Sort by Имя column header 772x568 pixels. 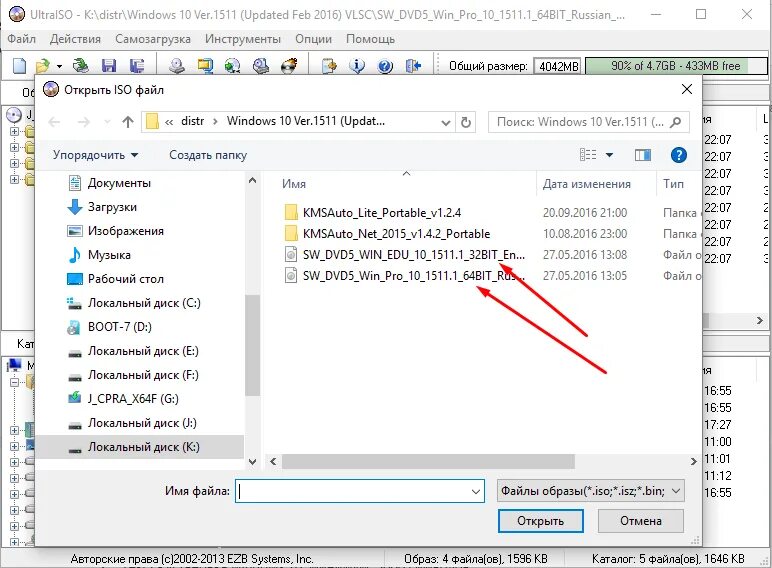[x=294, y=184]
